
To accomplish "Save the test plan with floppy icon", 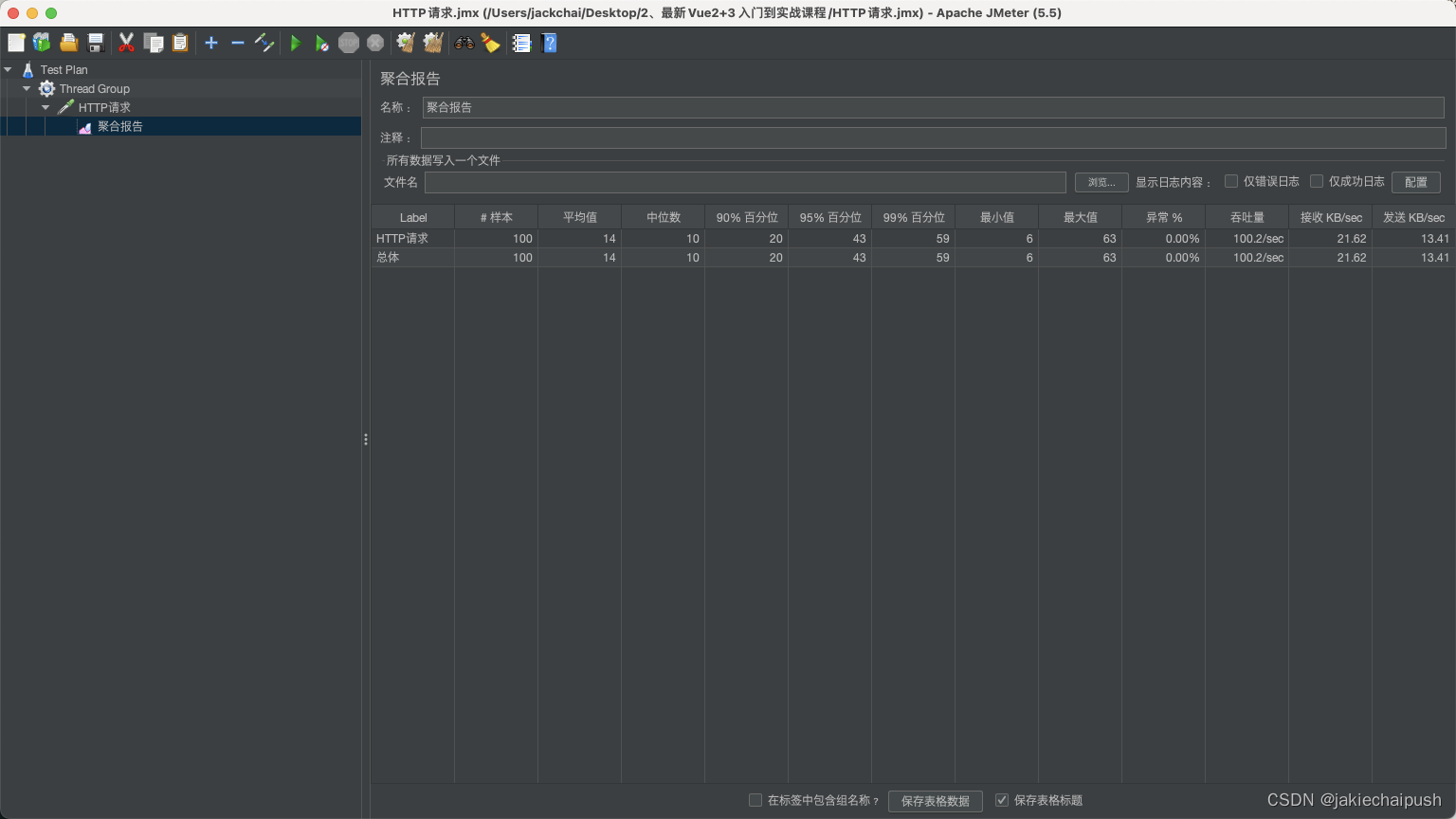I will (95, 43).
